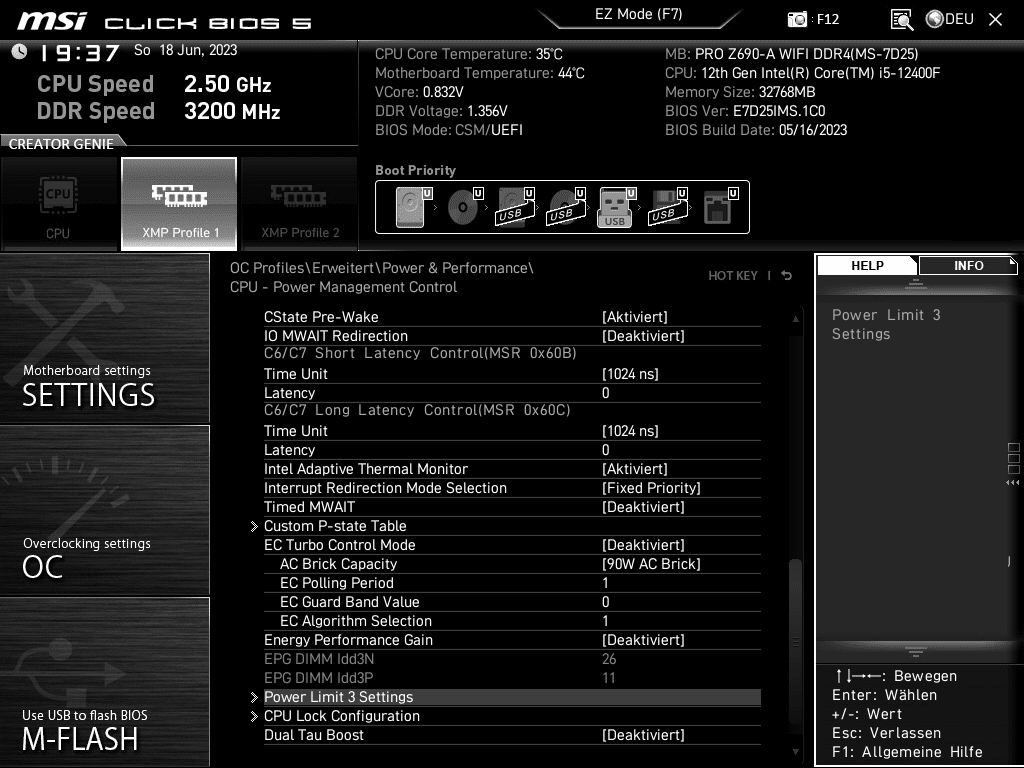
Task: Open Interrupt Redirection [Fixed Priority] dropdown
Action: point(651,488)
